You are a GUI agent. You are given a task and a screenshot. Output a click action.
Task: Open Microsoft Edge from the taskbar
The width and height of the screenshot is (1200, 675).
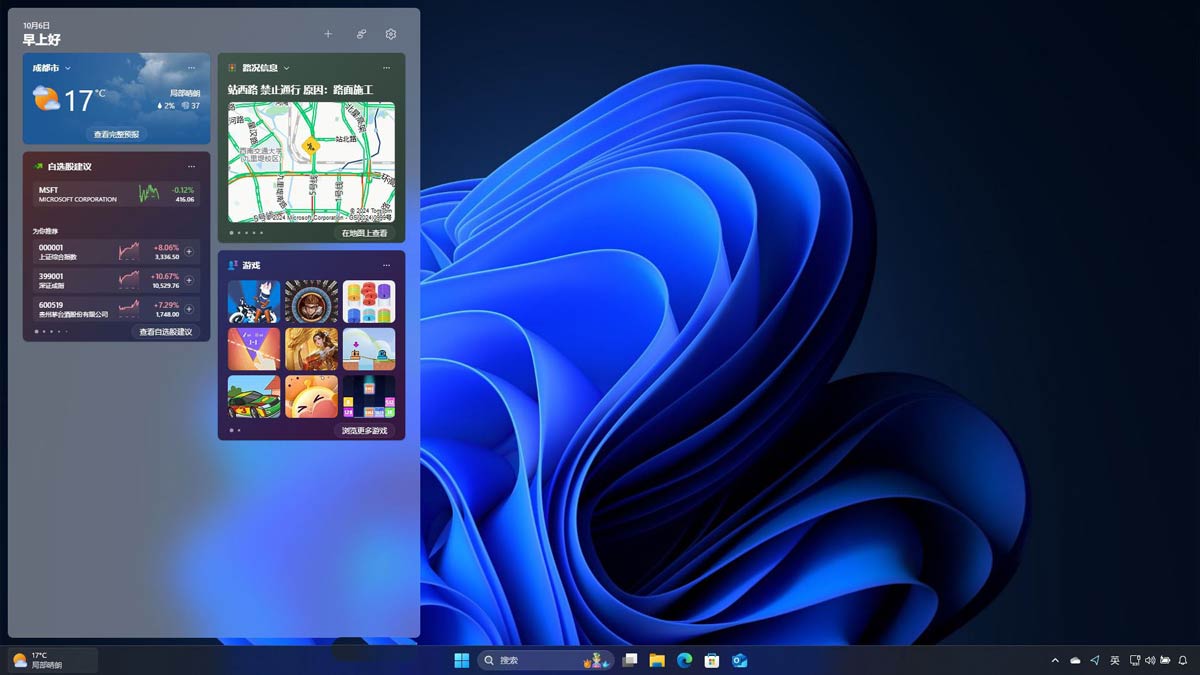(x=685, y=660)
